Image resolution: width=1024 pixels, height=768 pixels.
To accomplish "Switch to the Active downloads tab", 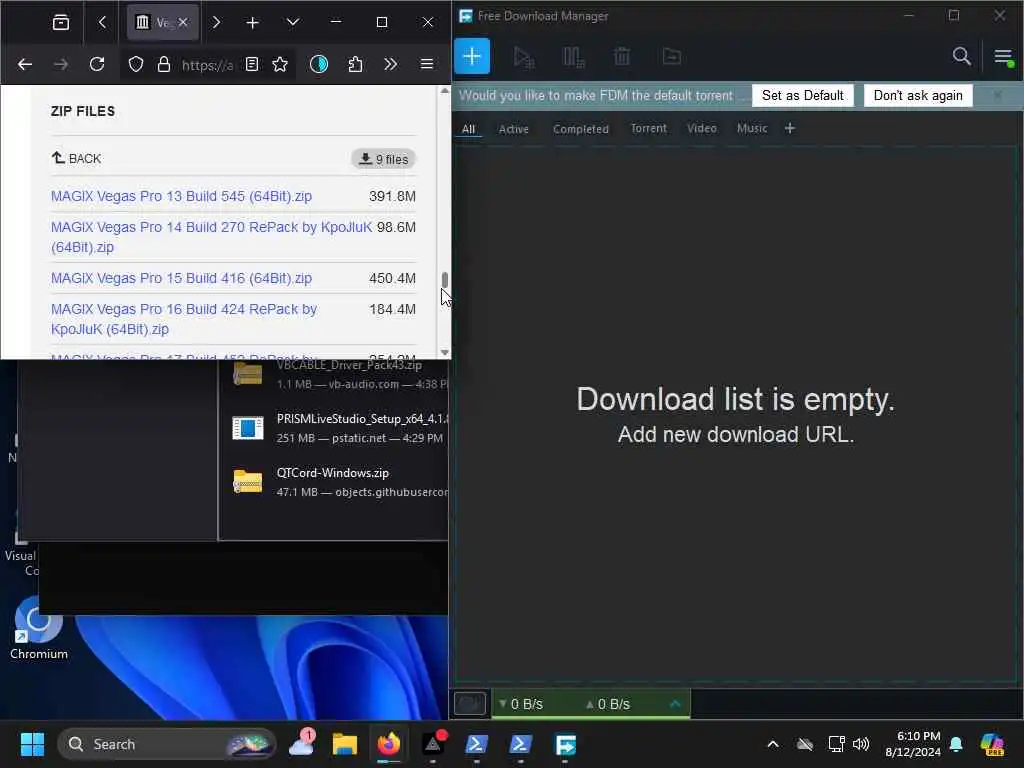I will (x=513, y=129).
